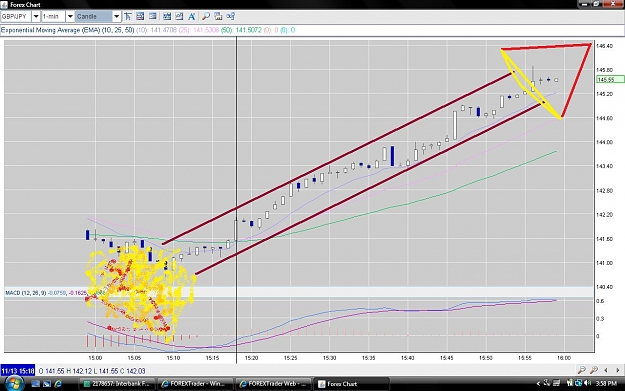Expand hidden system tray icons arrow

pyautogui.click(x=538, y=383)
